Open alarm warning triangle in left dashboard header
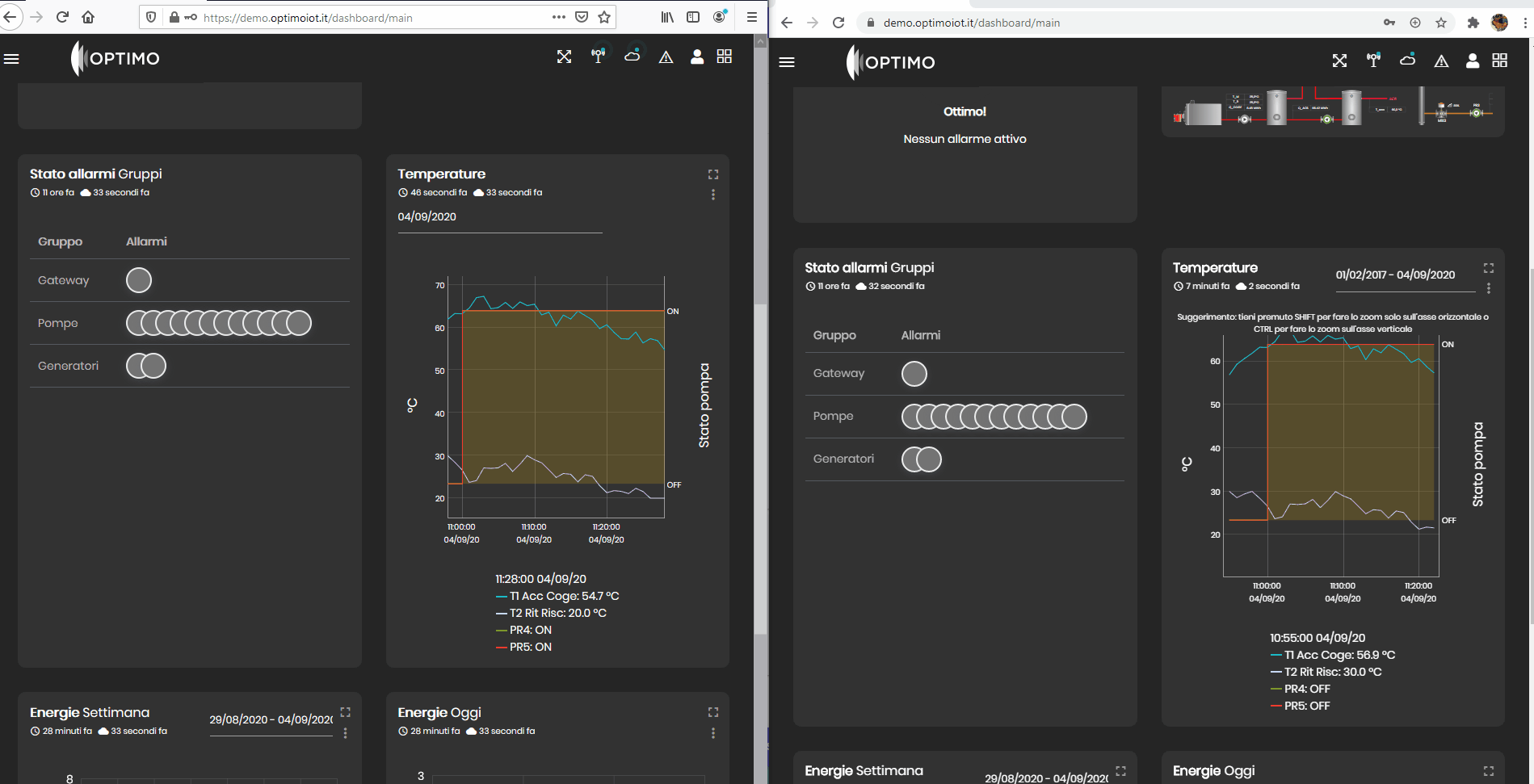Screen dimensions: 1534x784 666,57
